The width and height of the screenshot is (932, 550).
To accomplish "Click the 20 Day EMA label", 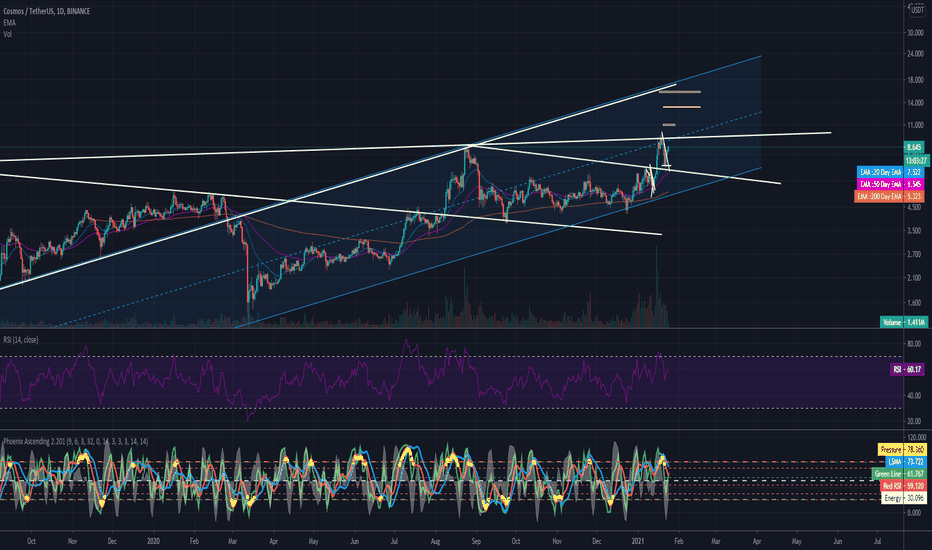I will 891,172.
